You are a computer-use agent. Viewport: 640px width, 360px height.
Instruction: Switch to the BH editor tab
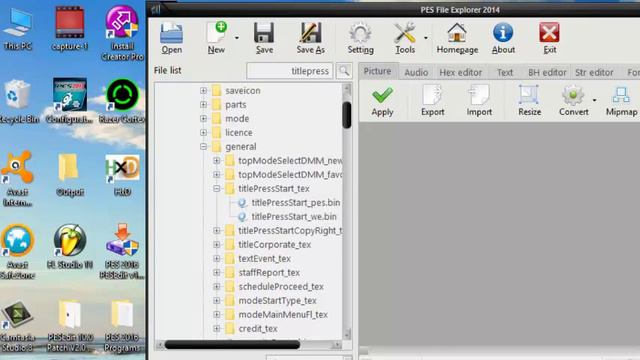[x=547, y=72]
